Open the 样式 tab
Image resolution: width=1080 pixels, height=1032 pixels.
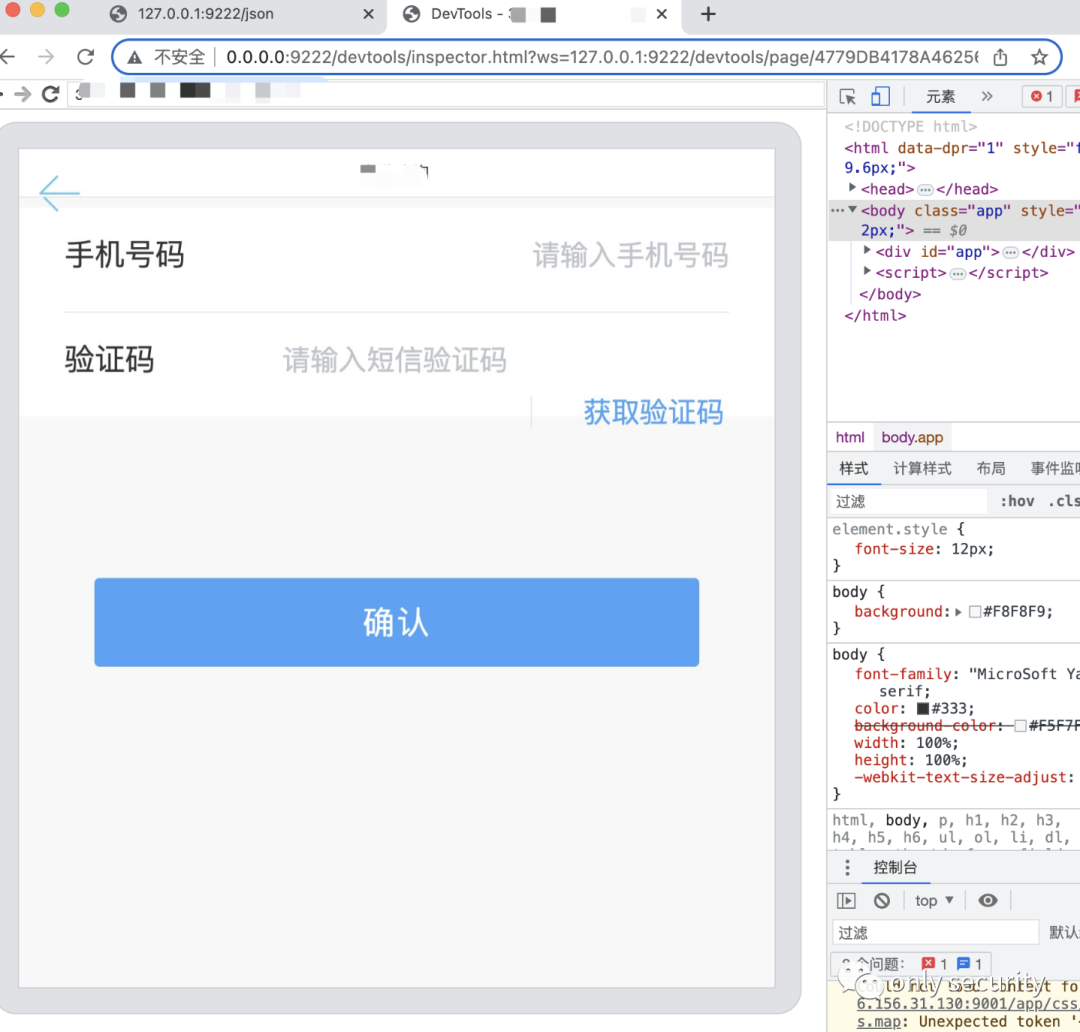point(853,468)
